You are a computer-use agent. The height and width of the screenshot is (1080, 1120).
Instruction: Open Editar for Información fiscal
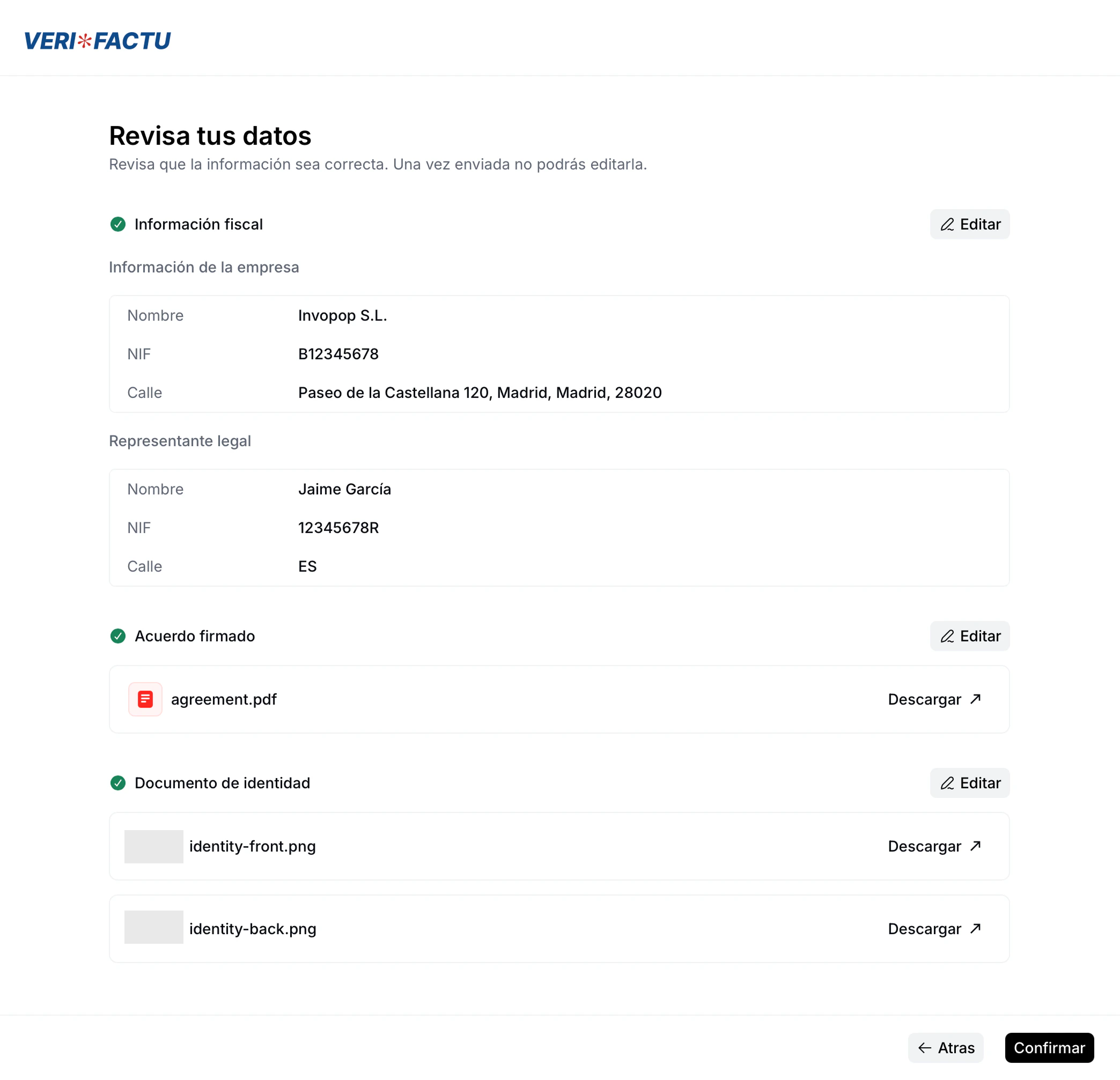click(x=969, y=225)
